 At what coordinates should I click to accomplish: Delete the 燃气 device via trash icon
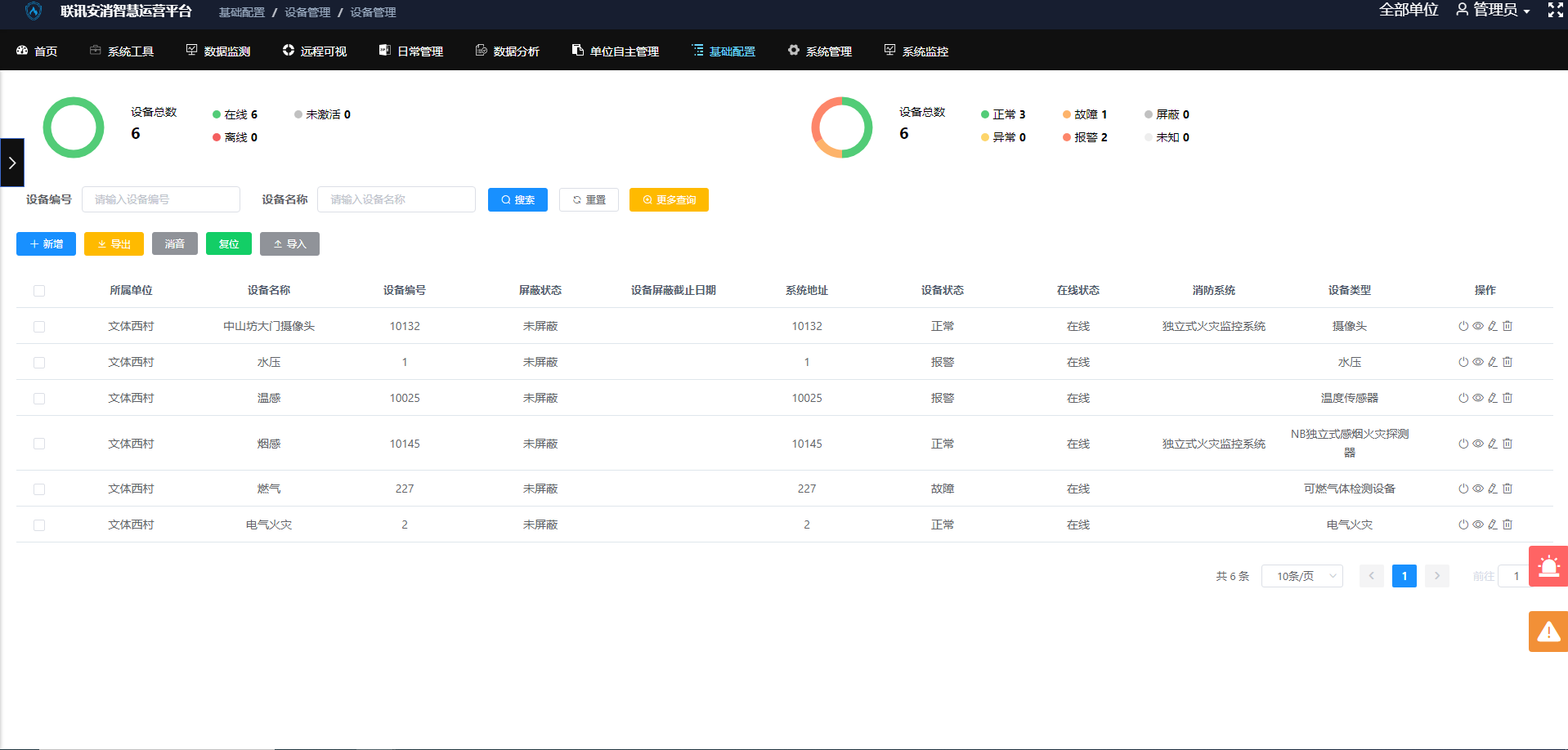tap(1508, 489)
